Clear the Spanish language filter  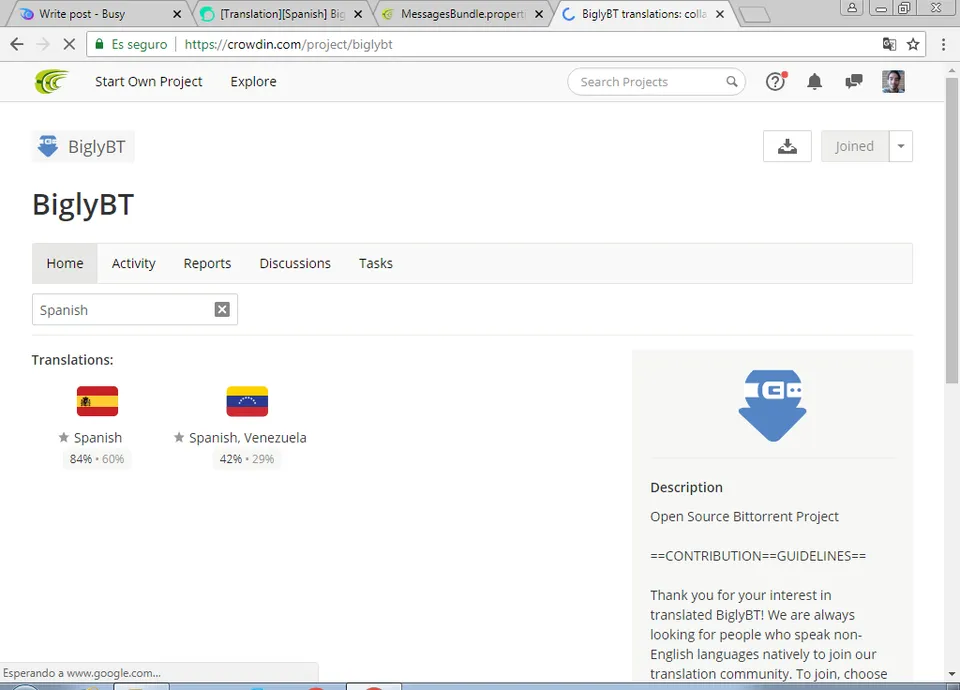pos(222,310)
